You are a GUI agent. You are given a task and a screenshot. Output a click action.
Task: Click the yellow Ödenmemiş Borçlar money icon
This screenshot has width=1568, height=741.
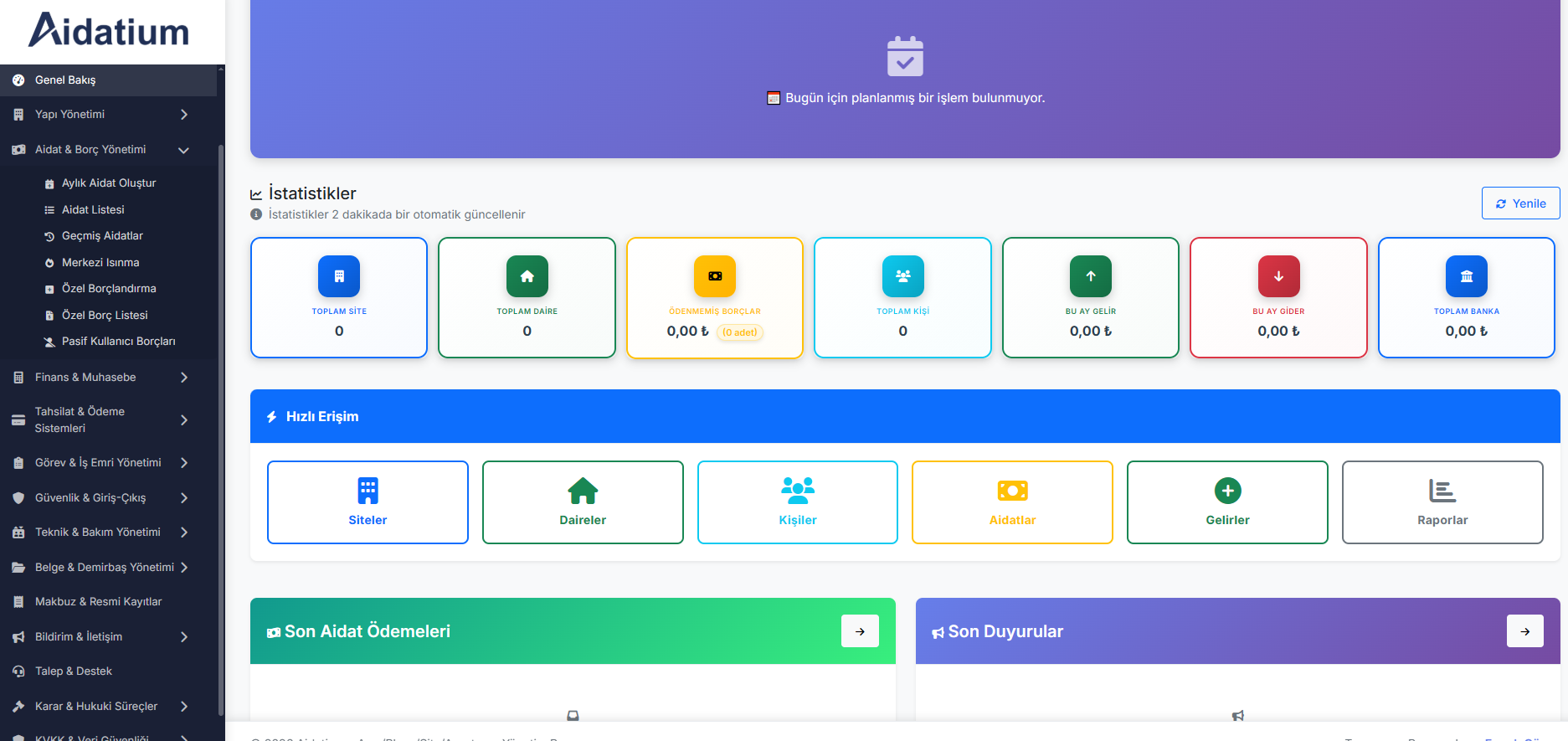(x=715, y=276)
